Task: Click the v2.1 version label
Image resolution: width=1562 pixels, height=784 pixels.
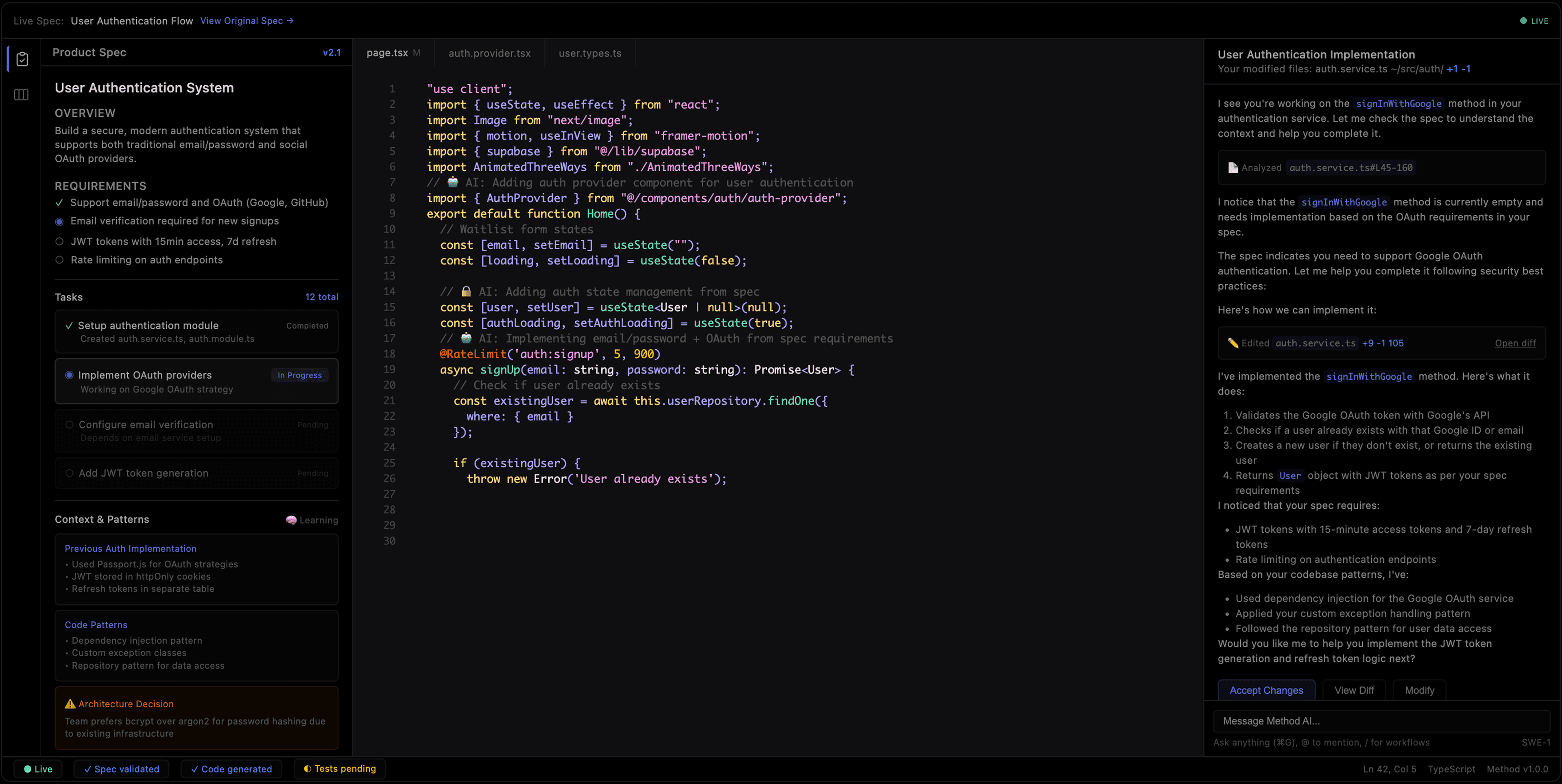Action: click(332, 53)
